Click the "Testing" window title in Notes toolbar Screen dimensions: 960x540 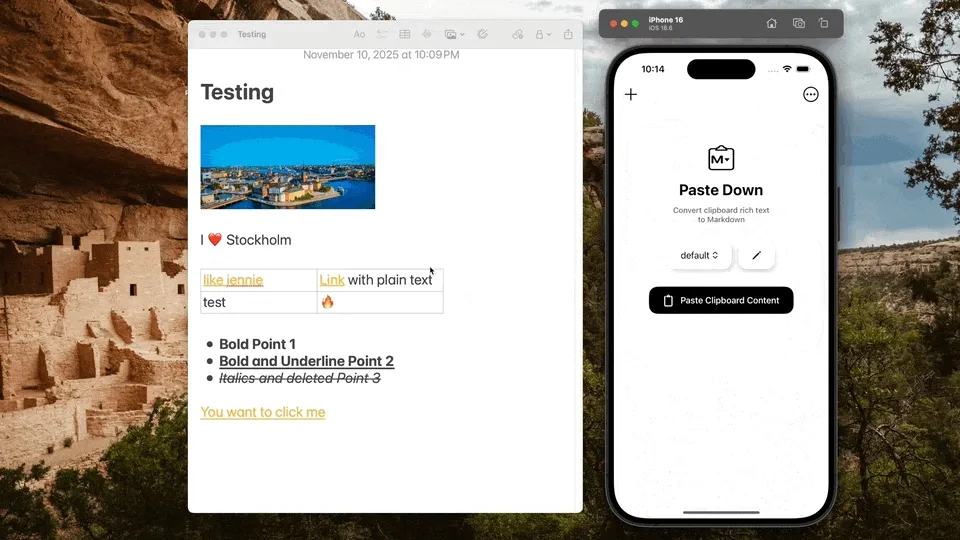[x=252, y=34]
